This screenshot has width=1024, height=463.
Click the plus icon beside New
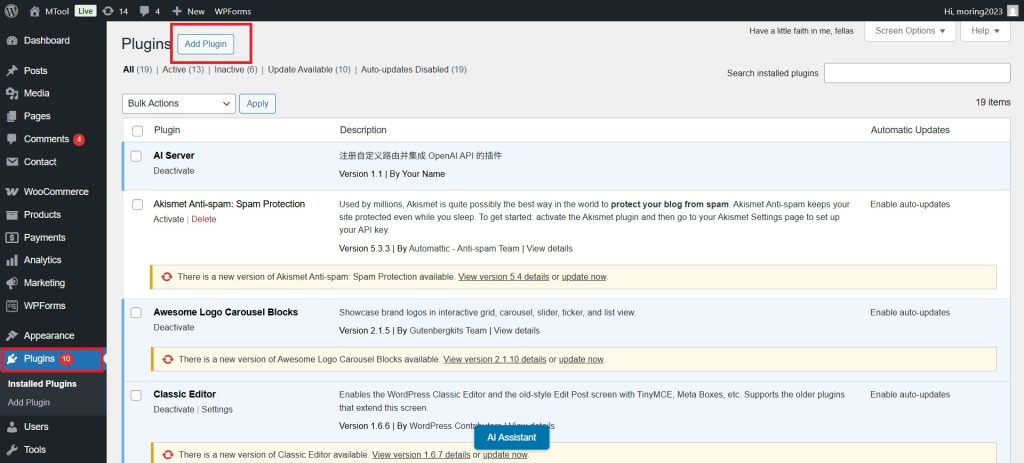(177, 11)
